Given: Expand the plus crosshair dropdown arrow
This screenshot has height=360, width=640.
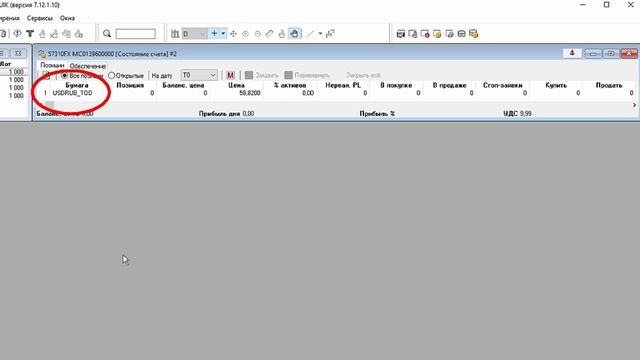Looking at the screenshot, I should pos(223,34).
